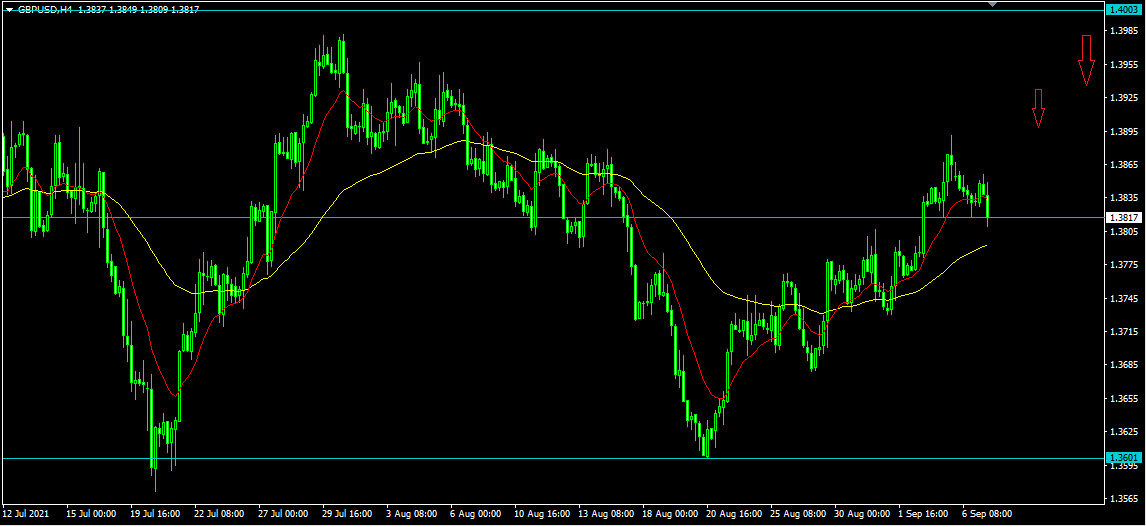
Task: Click the 1.3745 price axis label
Action: (1124, 298)
